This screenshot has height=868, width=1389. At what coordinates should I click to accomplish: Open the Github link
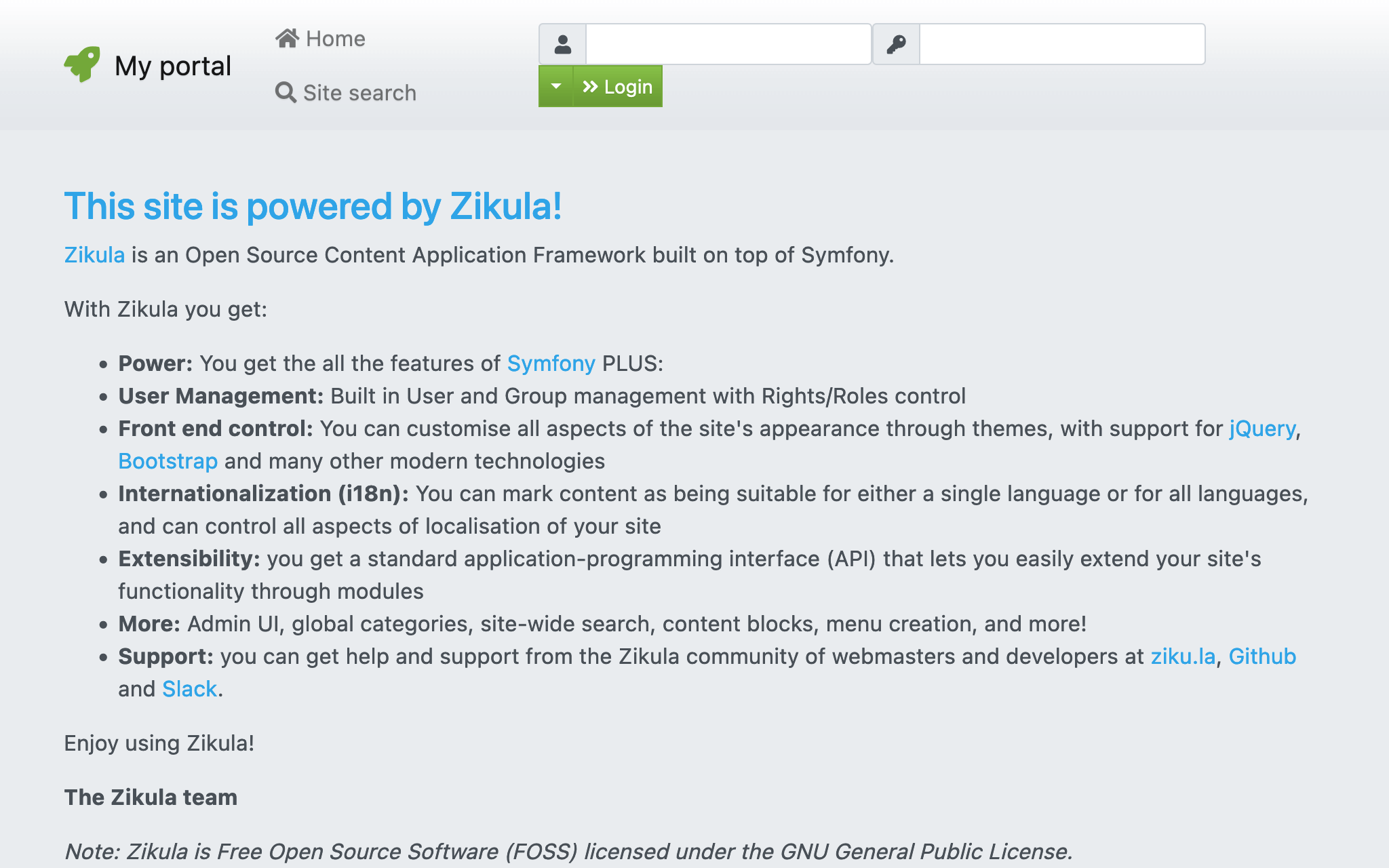point(1262,656)
